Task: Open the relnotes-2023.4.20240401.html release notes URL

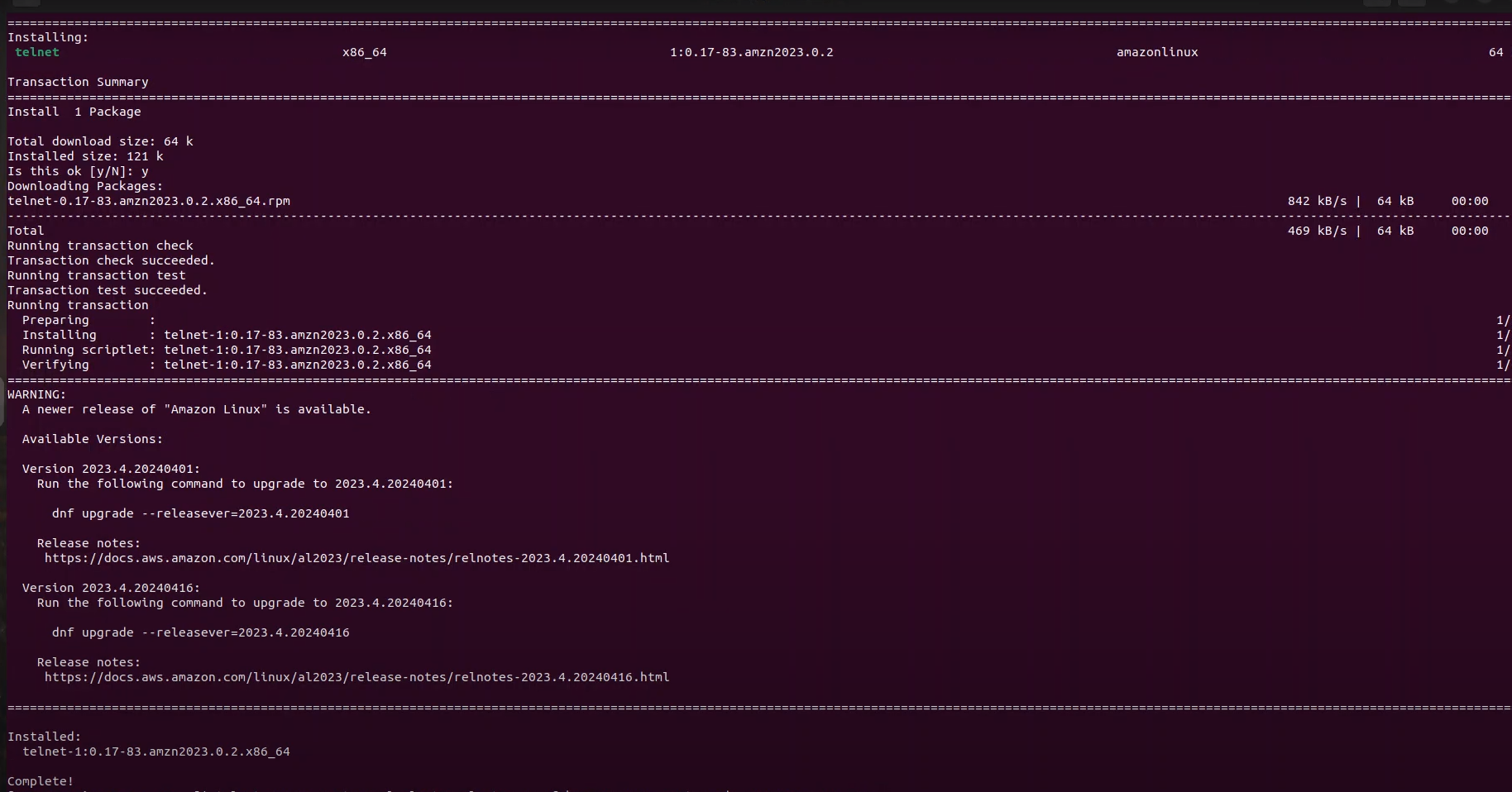Action: pyautogui.click(x=357, y=558)
